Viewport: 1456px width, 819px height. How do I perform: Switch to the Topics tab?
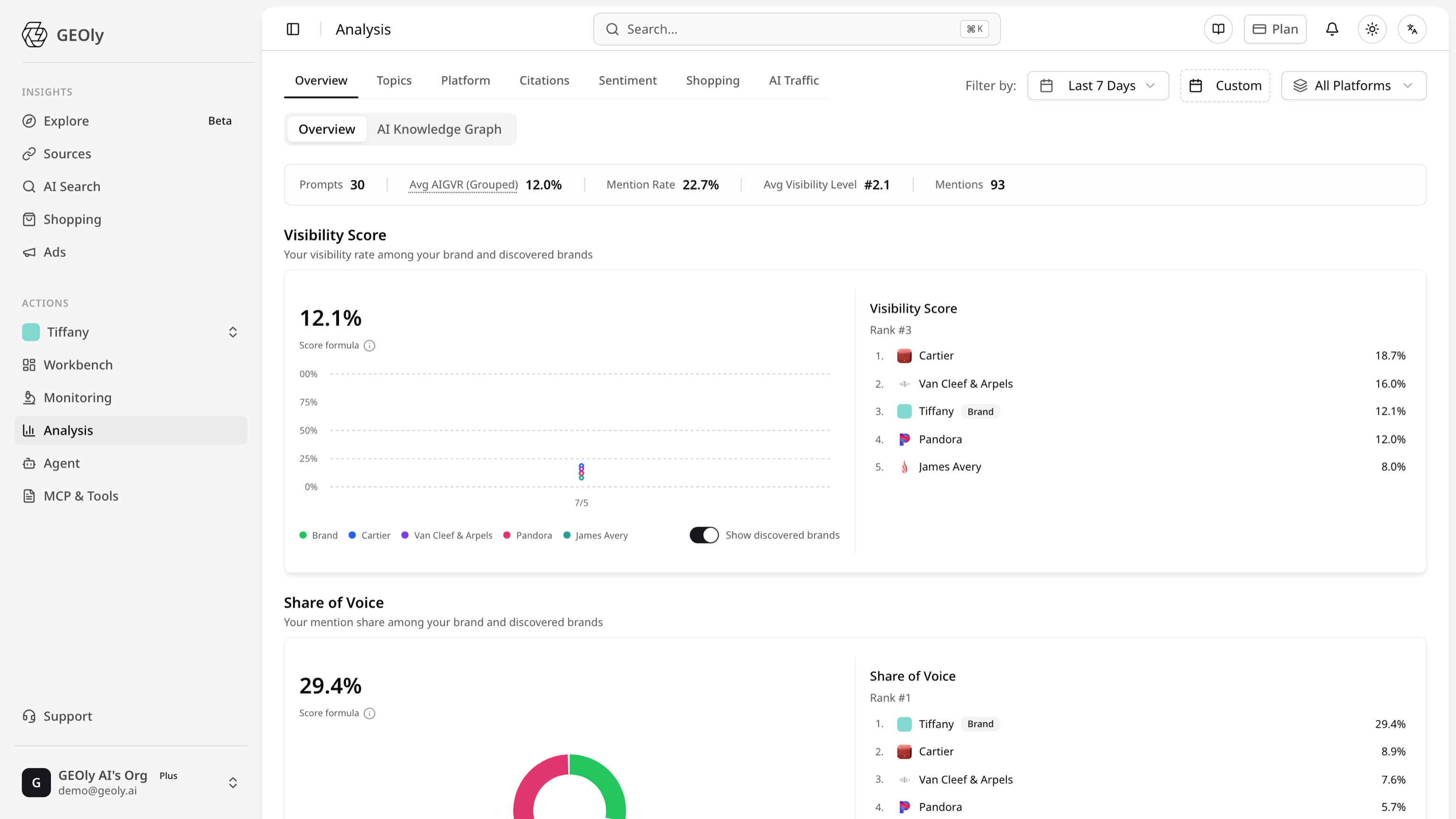[394, 80]
